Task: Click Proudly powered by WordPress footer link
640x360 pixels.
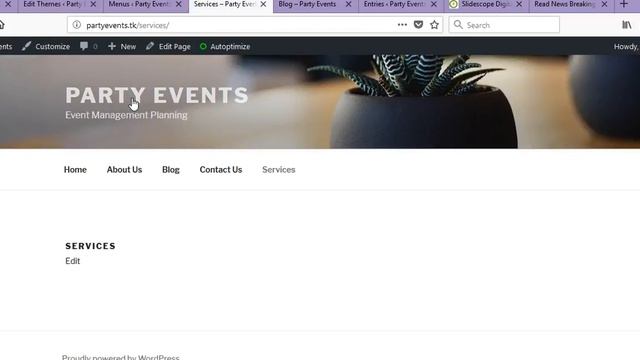Action: tap(120, 358)
